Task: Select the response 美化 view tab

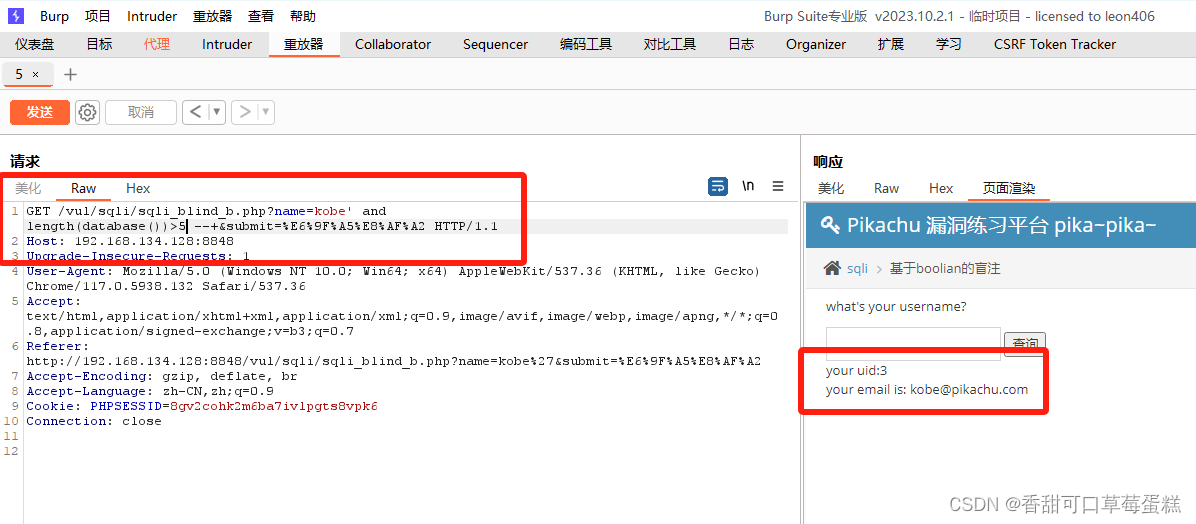Action: [831, 188]
